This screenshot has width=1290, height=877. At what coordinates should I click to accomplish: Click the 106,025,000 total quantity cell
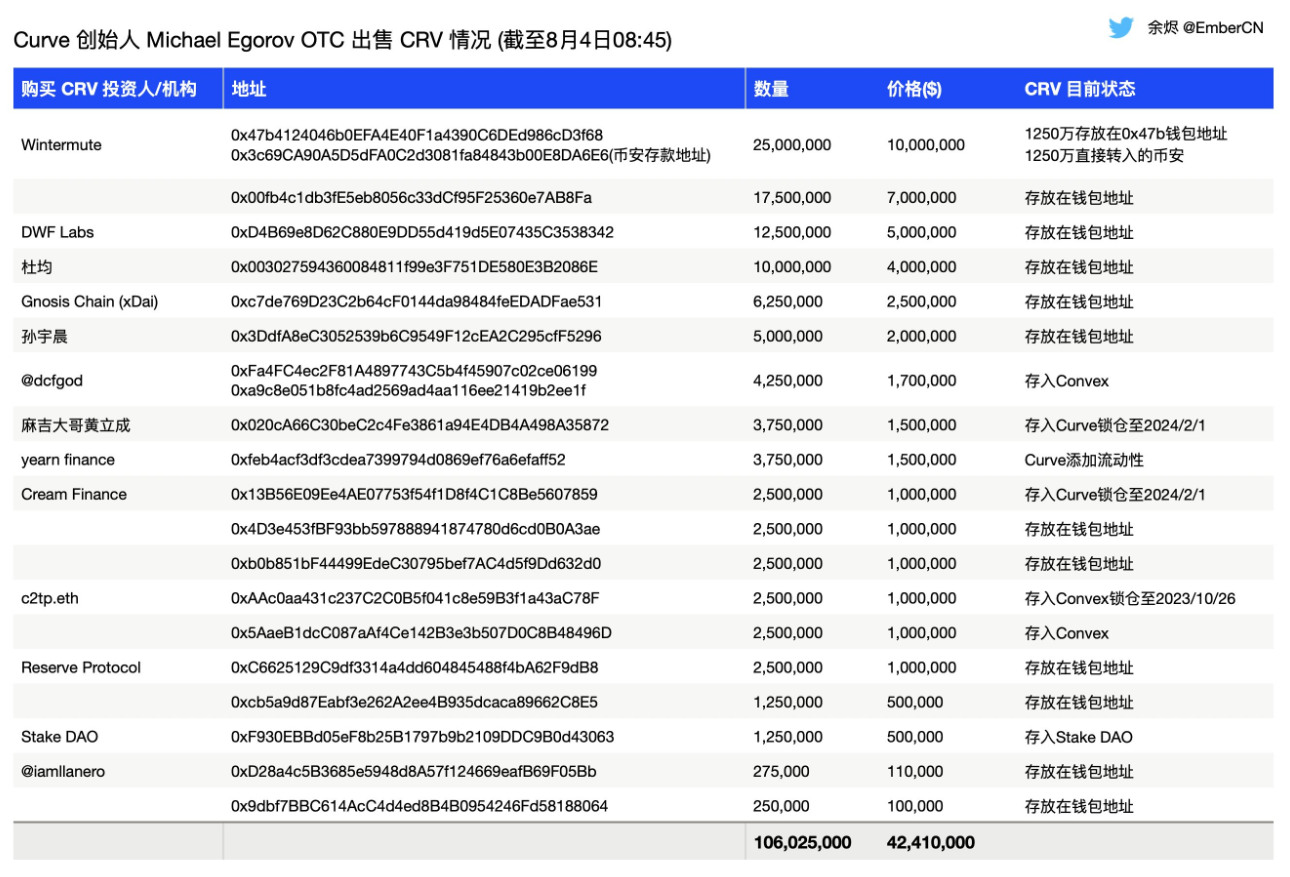coord(800,842)
